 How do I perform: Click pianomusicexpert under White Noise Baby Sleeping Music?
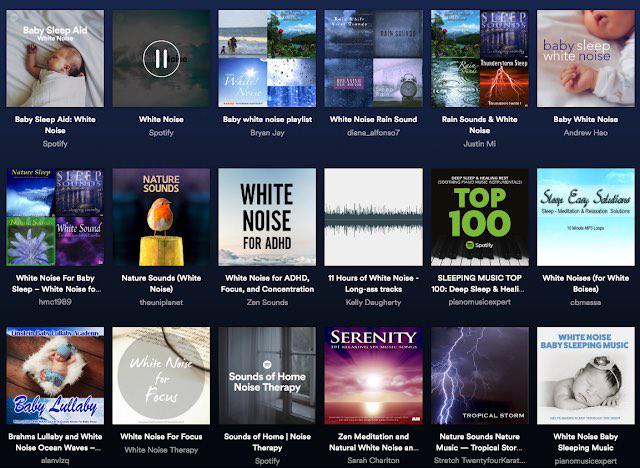(586, 461)
